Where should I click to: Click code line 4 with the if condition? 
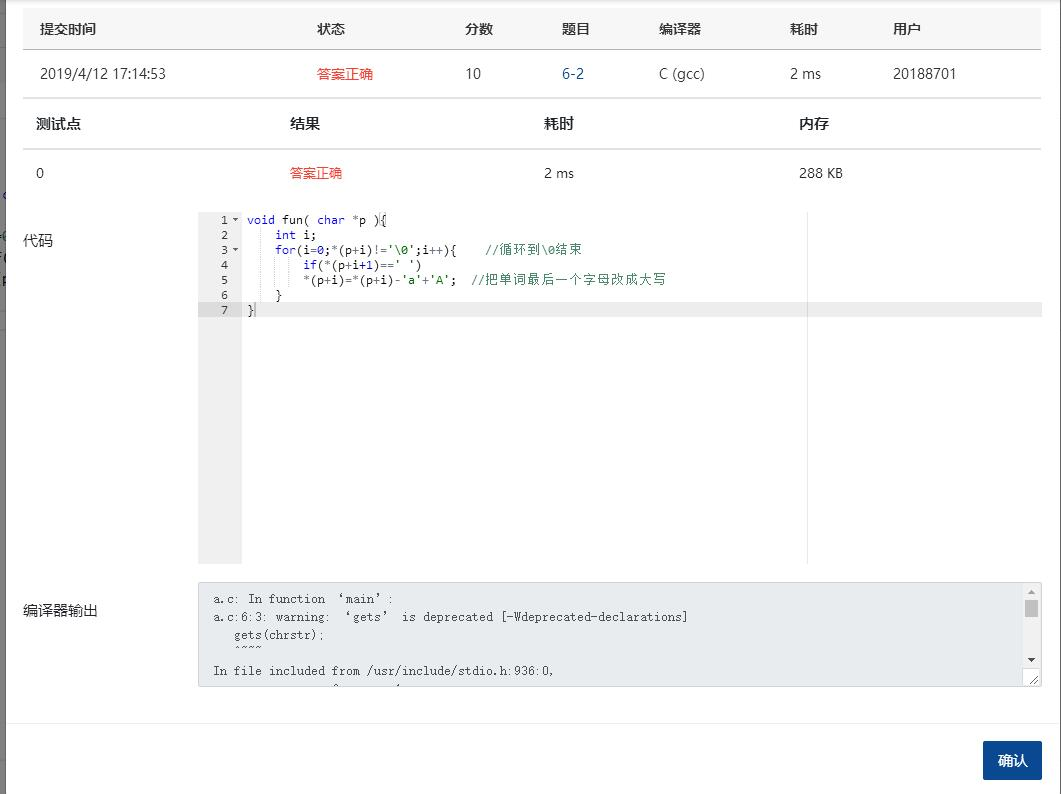click(362, 265)
